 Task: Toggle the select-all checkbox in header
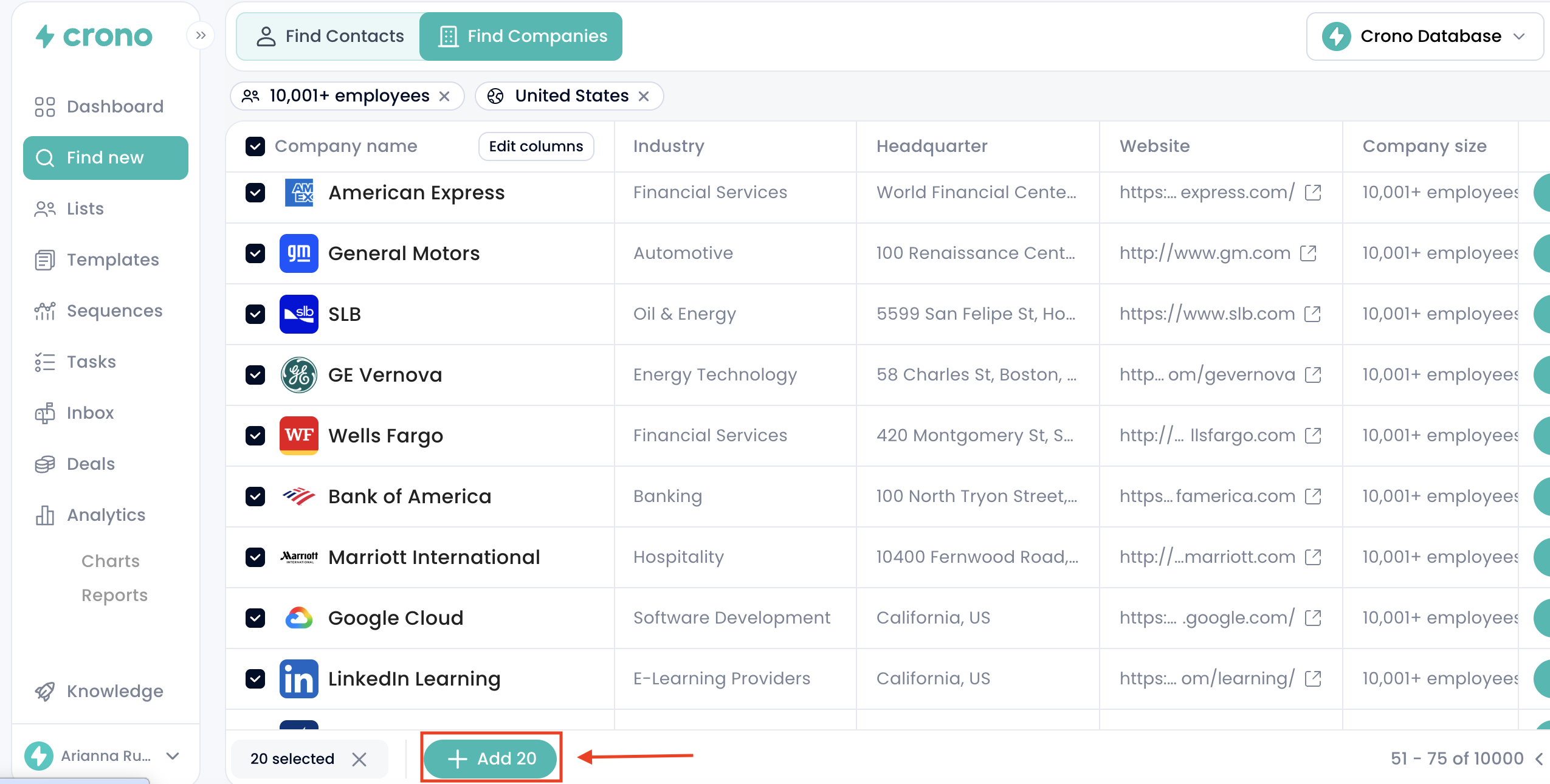pyautogui.click(x=255, y=146)
